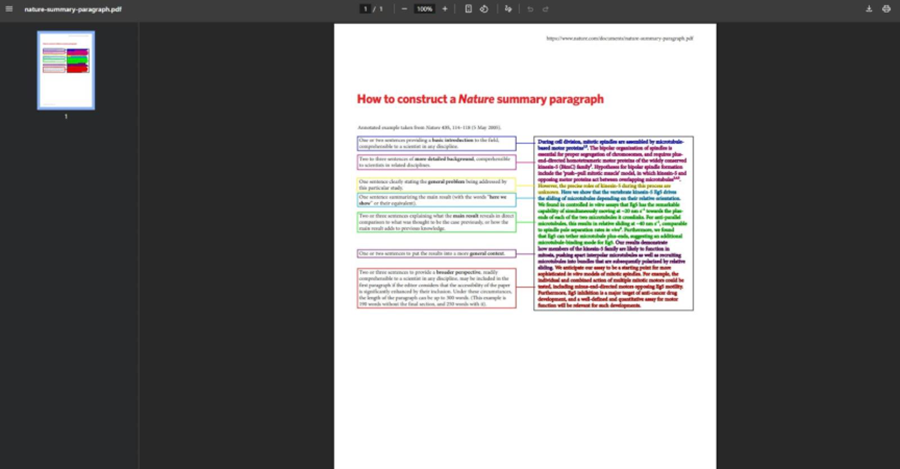The image size is (900, 469).
Task: Zoom out with the minus icon
Action: click(x=404, y=9)
